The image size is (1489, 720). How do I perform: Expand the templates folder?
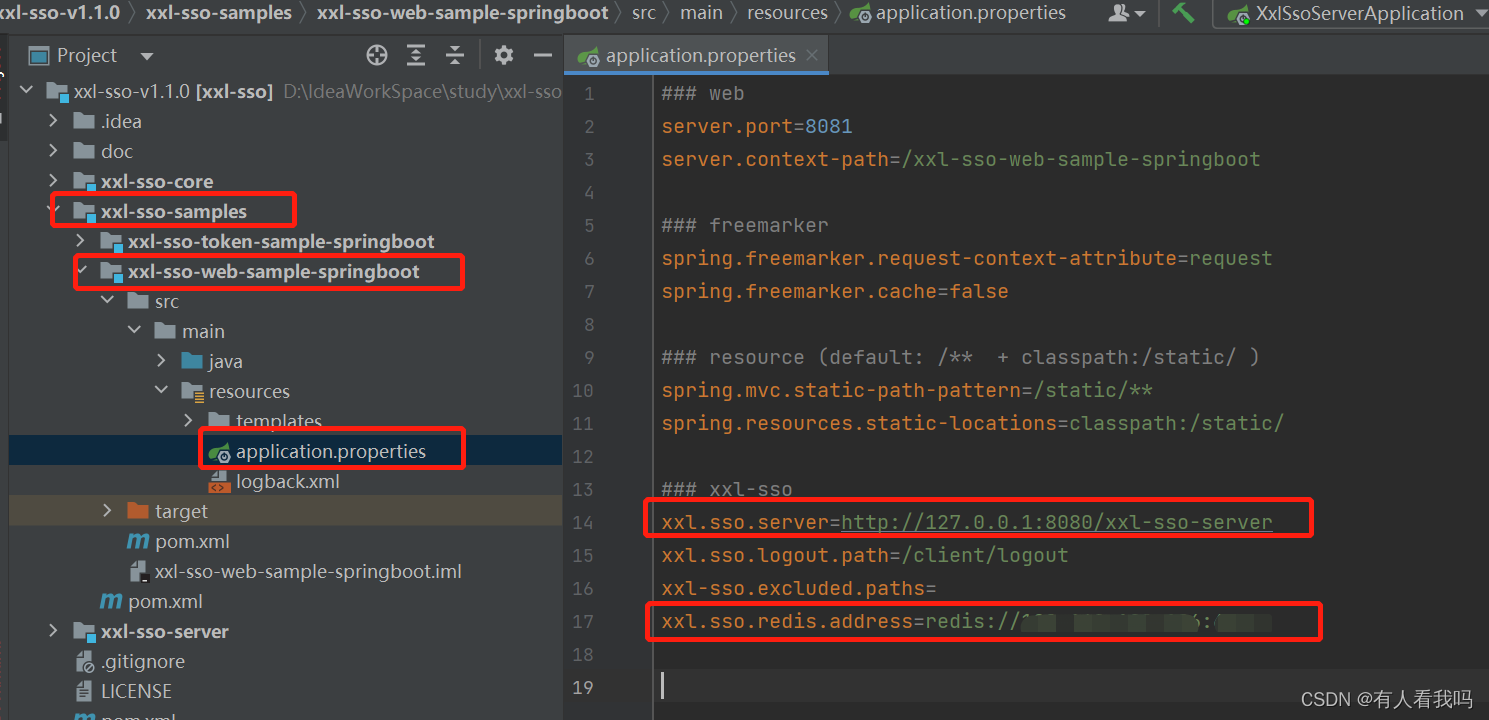[x=189, y=421]
